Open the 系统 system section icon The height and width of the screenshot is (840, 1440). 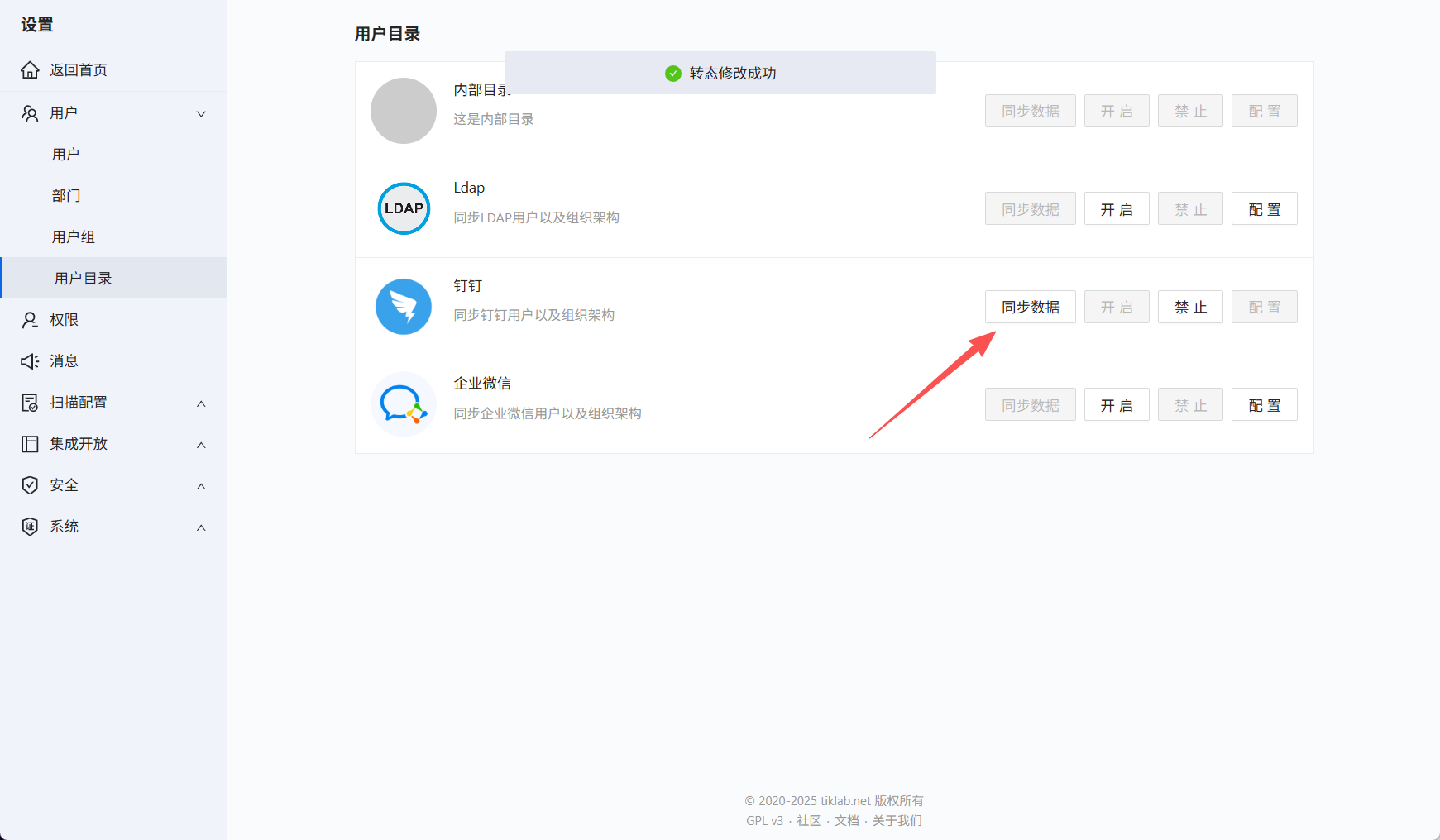[30, 527]
